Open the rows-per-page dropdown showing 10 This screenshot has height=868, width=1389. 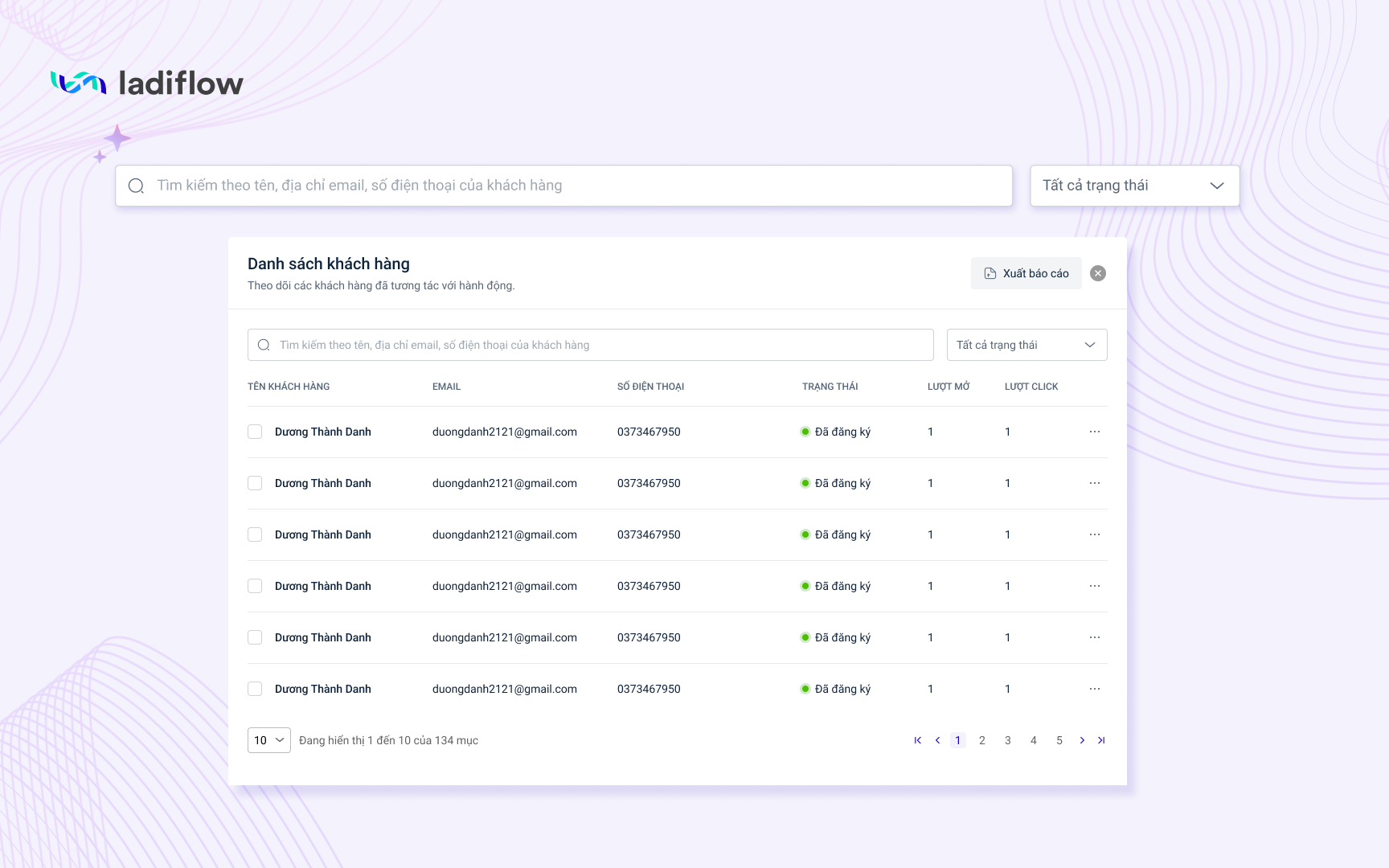(x=268, y=740)
